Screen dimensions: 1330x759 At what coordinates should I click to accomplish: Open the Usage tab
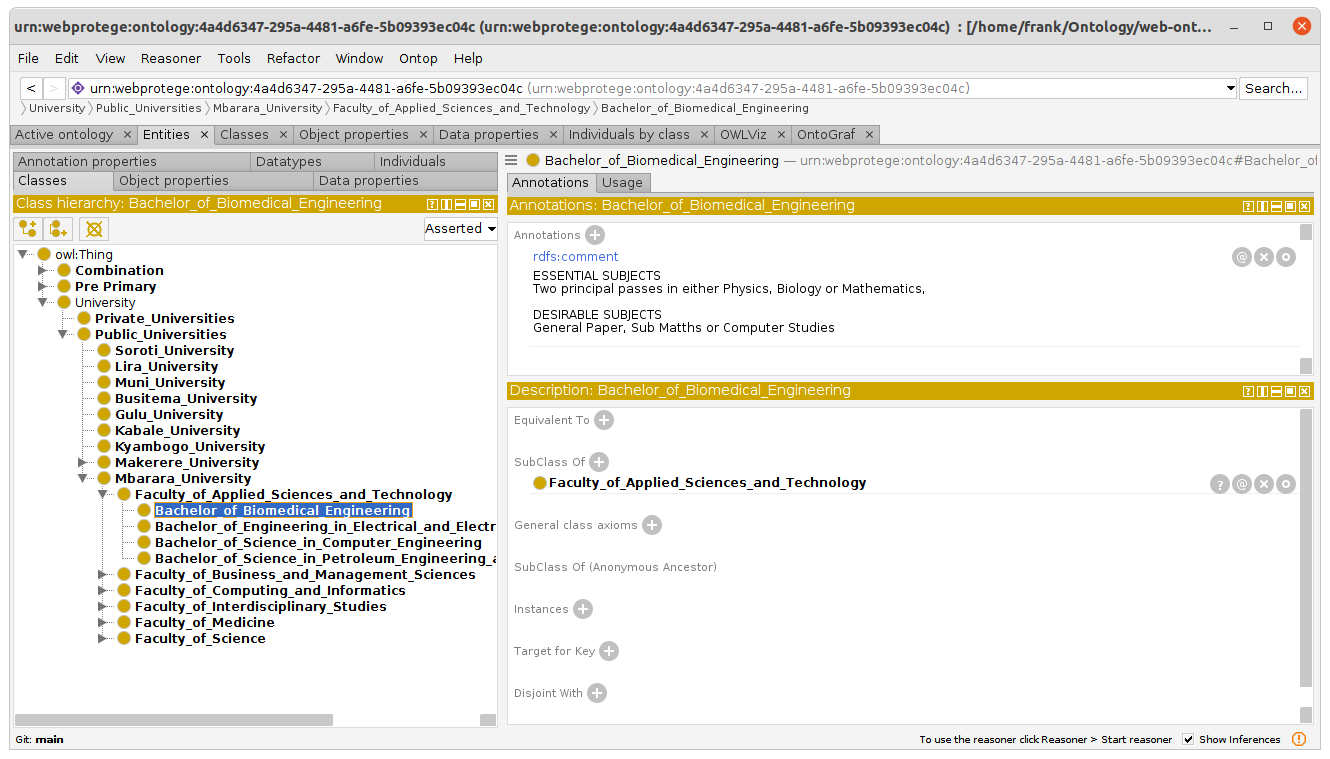622,182
